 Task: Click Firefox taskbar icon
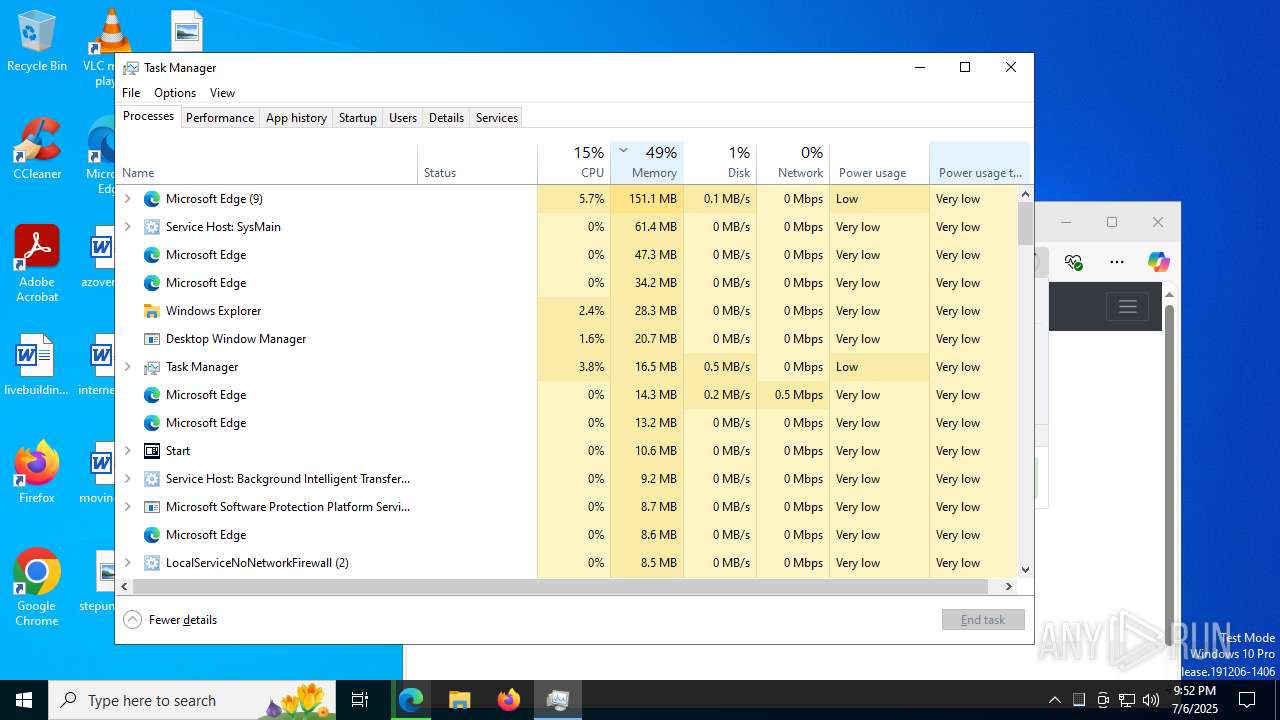[x=508, y=700]
